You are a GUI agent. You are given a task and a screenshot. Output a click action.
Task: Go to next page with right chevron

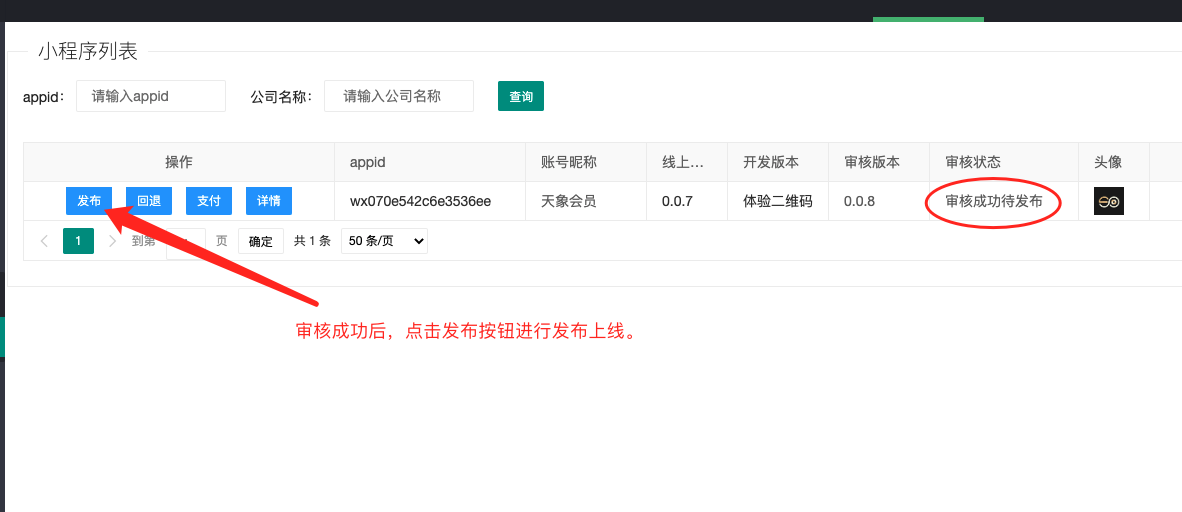[x=112, y=241]
